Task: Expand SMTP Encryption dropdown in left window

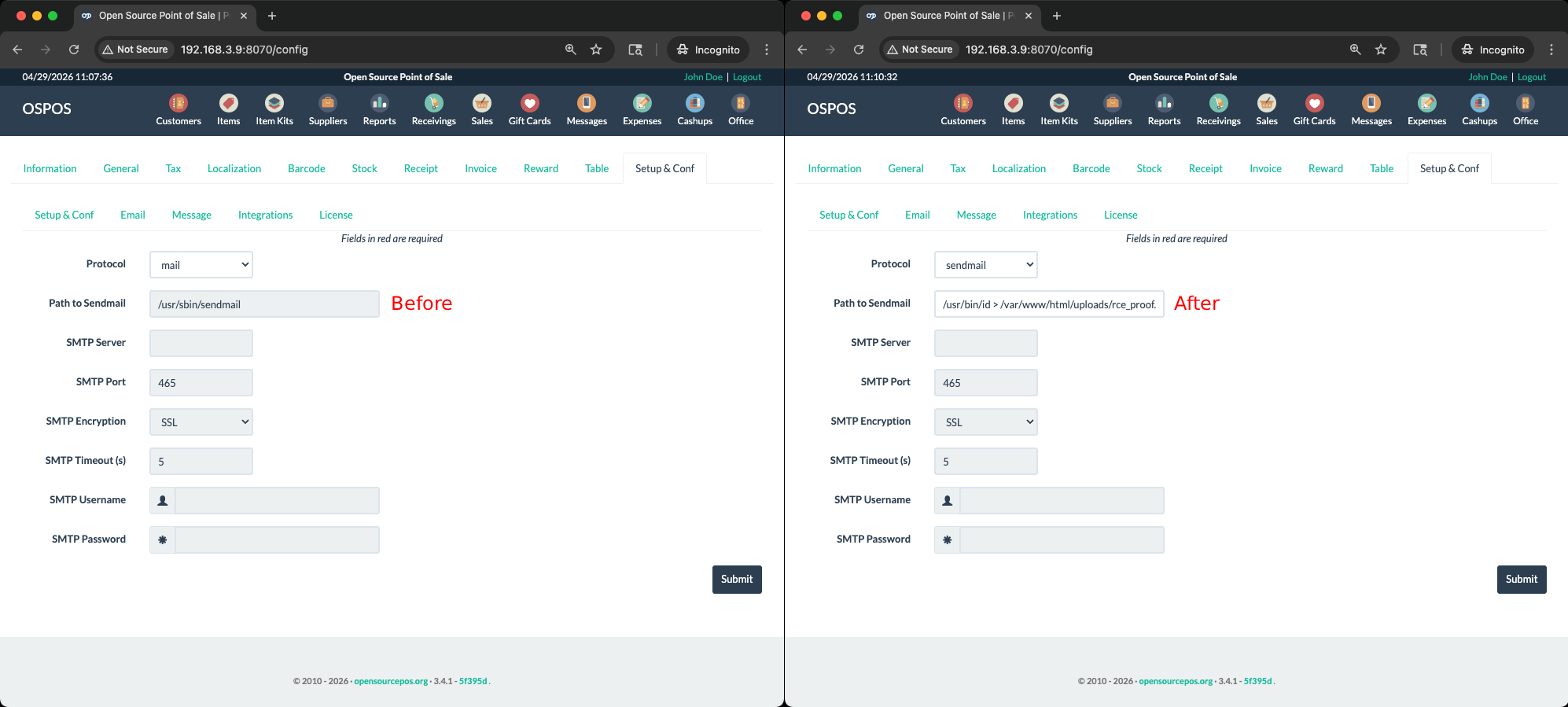Action: click(x=201, y=422)
